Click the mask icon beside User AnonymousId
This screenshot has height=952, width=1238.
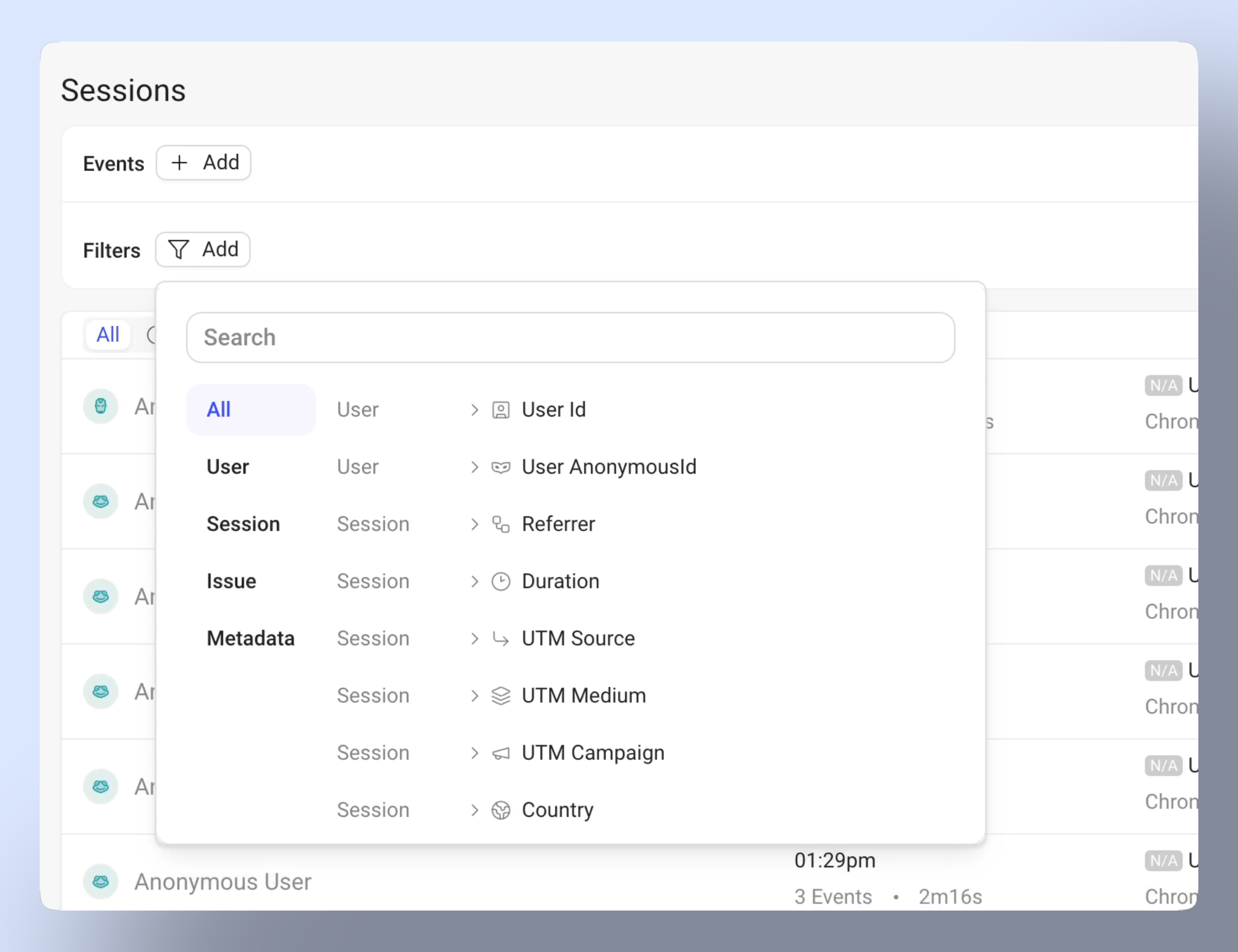coord(501,467)
